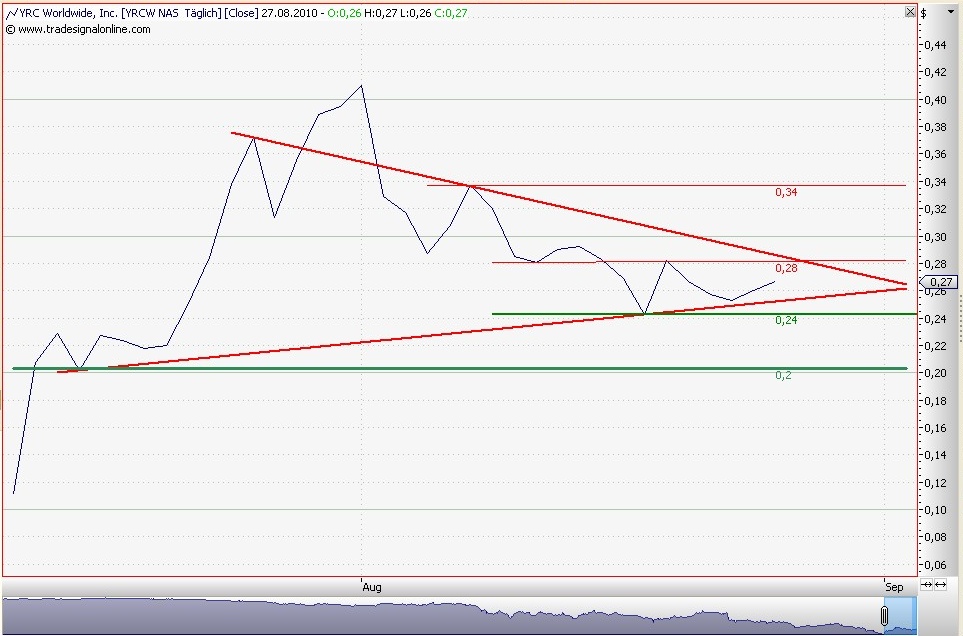The image size is (963, 636).
Task: Close the YRC Worldwide chart window
Action: click(x=910, y=12)
